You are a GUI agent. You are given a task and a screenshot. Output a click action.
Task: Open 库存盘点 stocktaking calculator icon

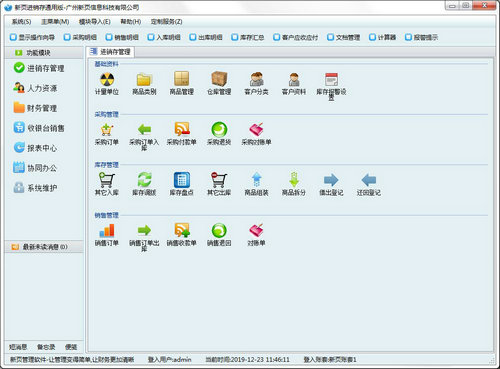click(182, 185)
